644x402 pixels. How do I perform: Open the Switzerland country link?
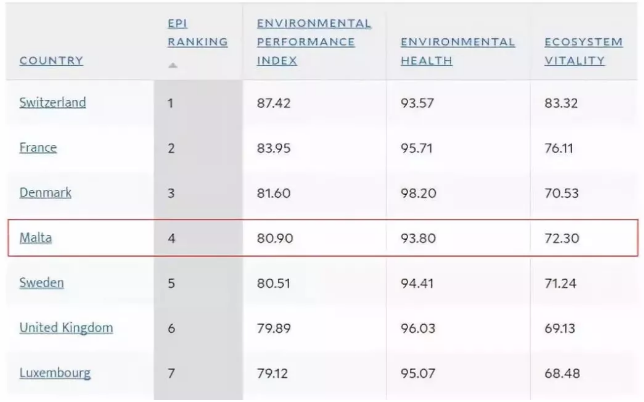pyautogui.click(x=52, y=102)
